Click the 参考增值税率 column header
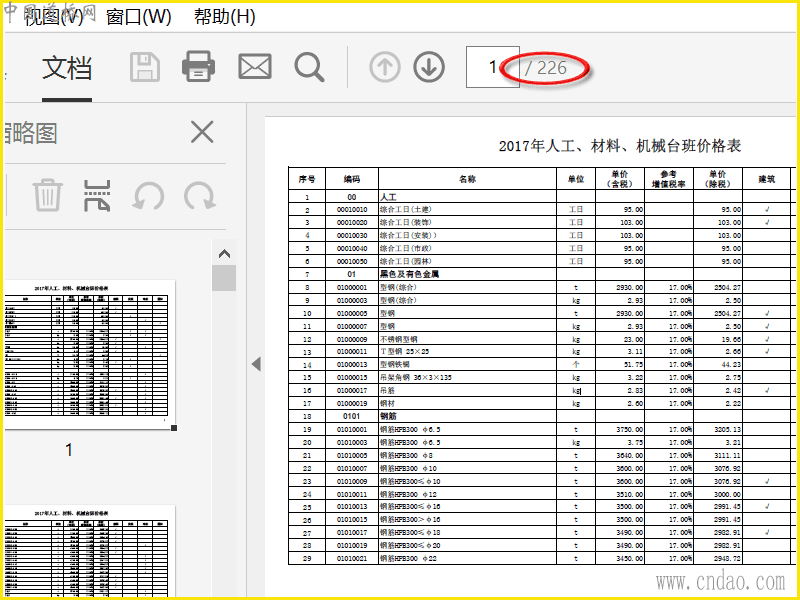Viewport: 800px width, 600px height. pyautogui.click(x=668, y=179)
